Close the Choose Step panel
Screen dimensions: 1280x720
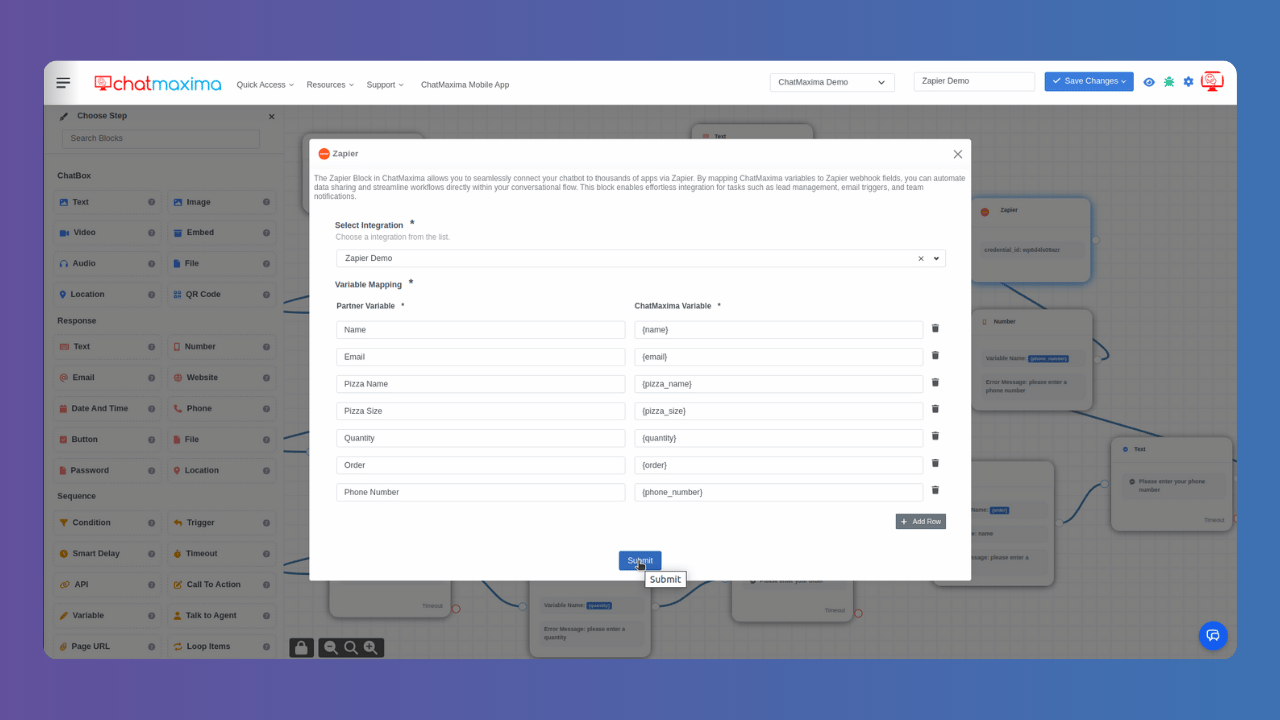271,116
